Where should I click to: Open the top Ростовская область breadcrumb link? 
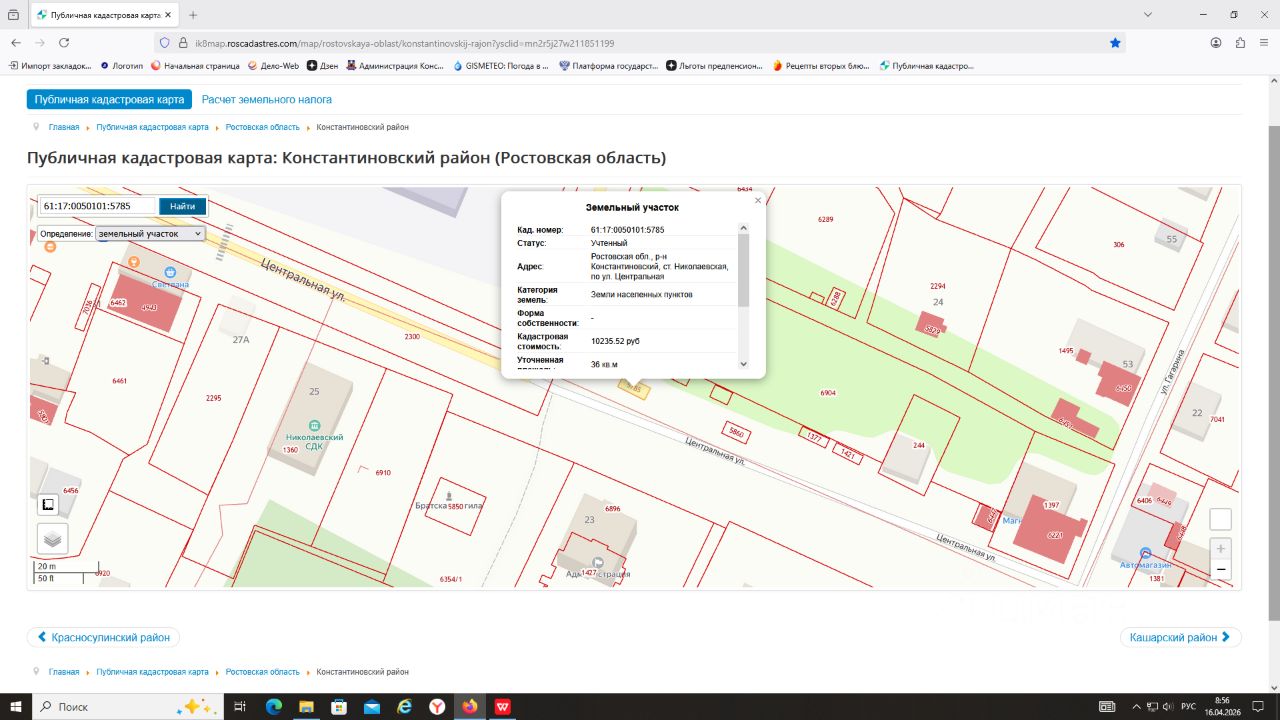(x=263, y=127)
